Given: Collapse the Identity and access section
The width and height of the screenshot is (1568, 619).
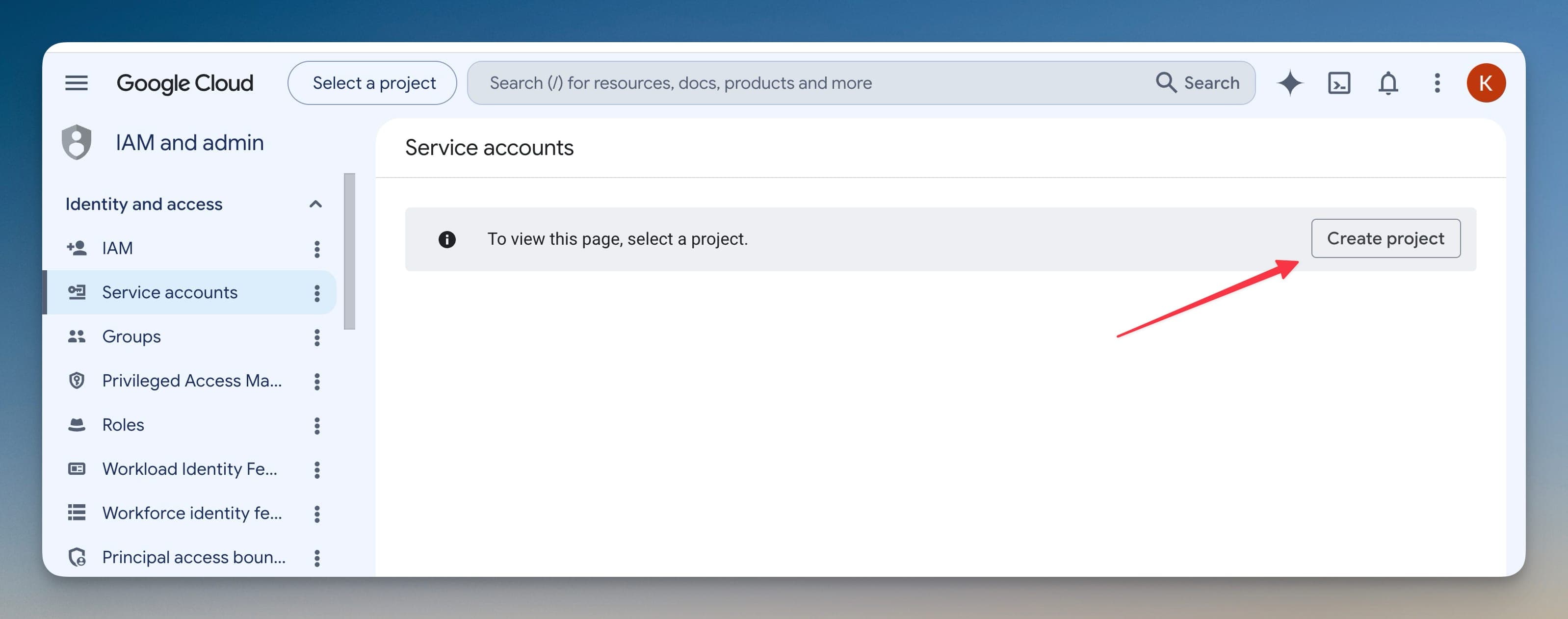Looking at the screenshot, I should (x=315, y=204).
